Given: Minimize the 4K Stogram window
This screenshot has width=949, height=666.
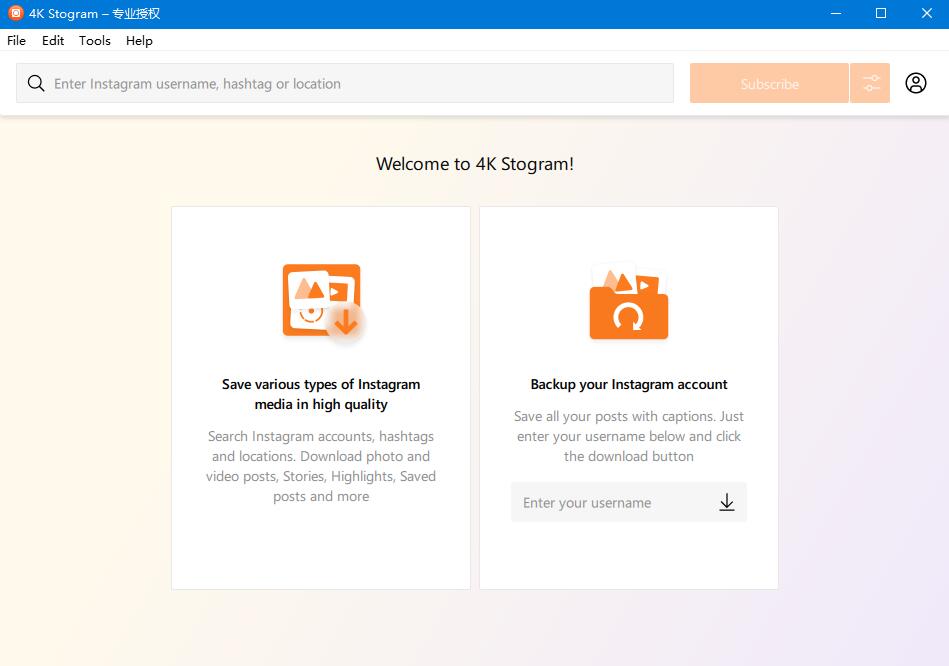Looking at the screenshot, I should (836, 13).
